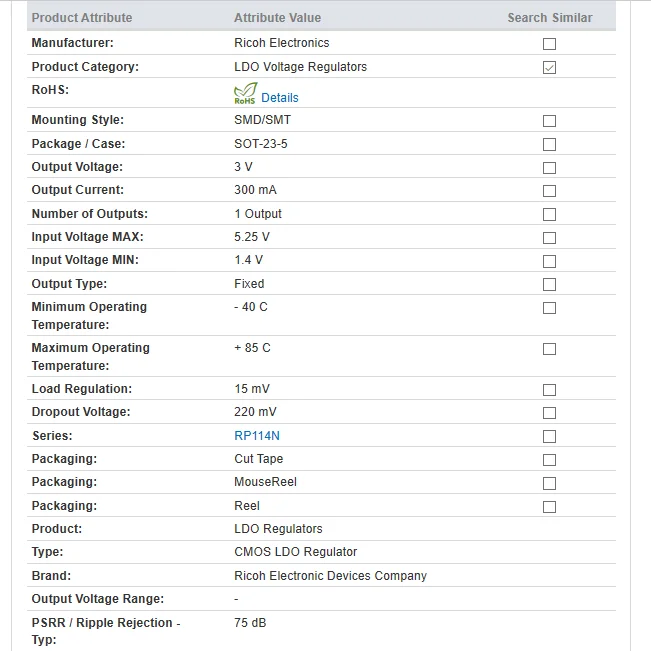Click the - 40 C temperature value

251,307
